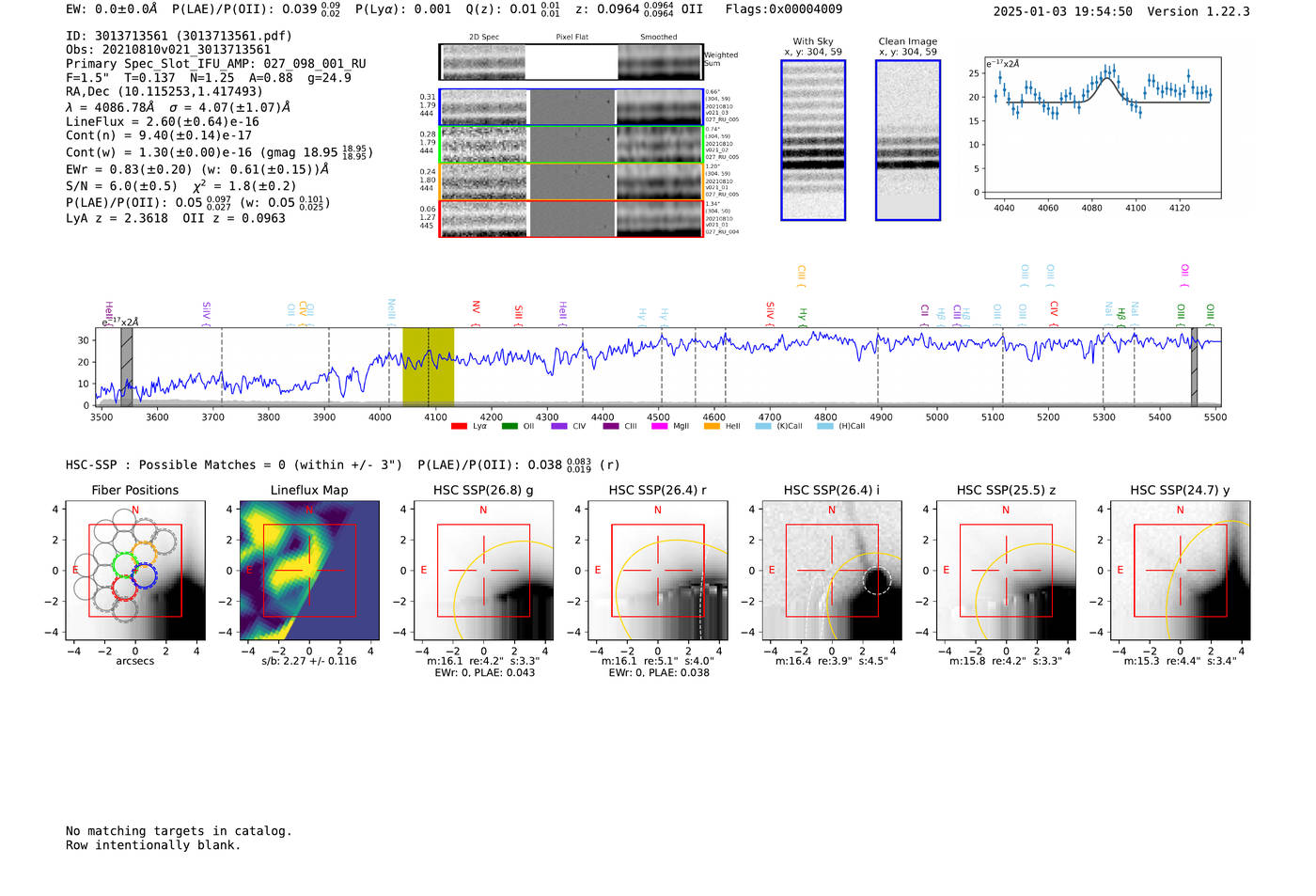Click the hatched gray region near 3550 Å

click(x=127, y=367)
